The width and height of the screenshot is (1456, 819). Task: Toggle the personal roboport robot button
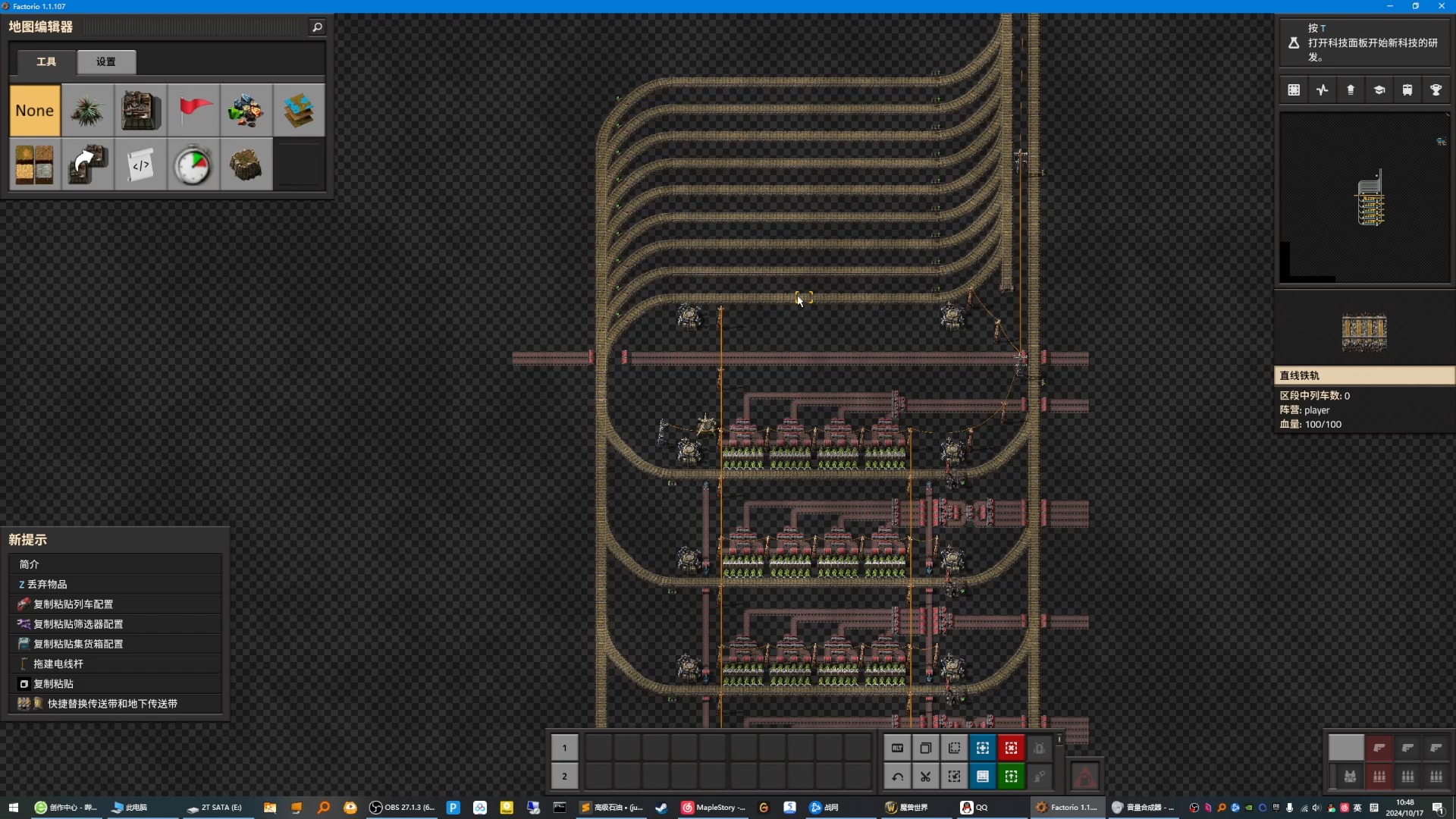[1040, 748]
